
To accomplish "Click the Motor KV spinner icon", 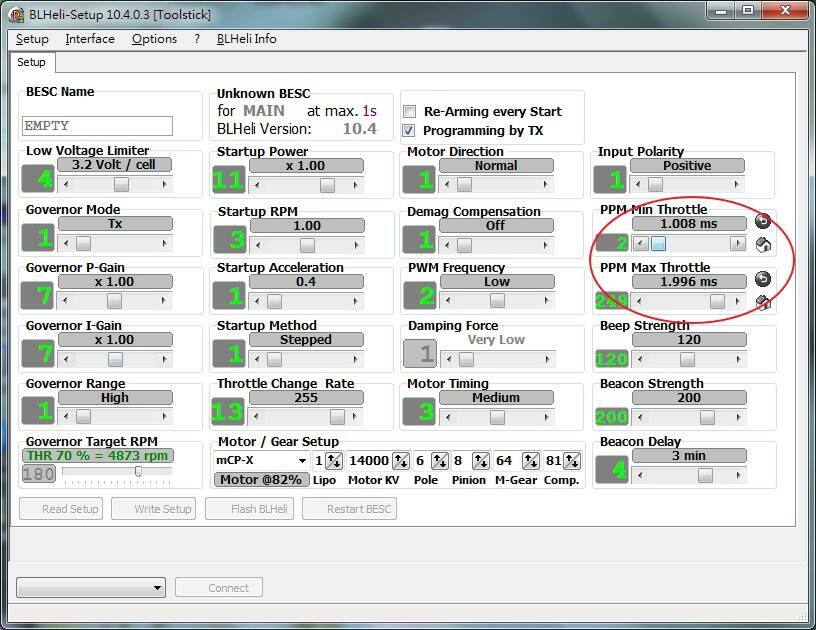I will pos(400,461).
